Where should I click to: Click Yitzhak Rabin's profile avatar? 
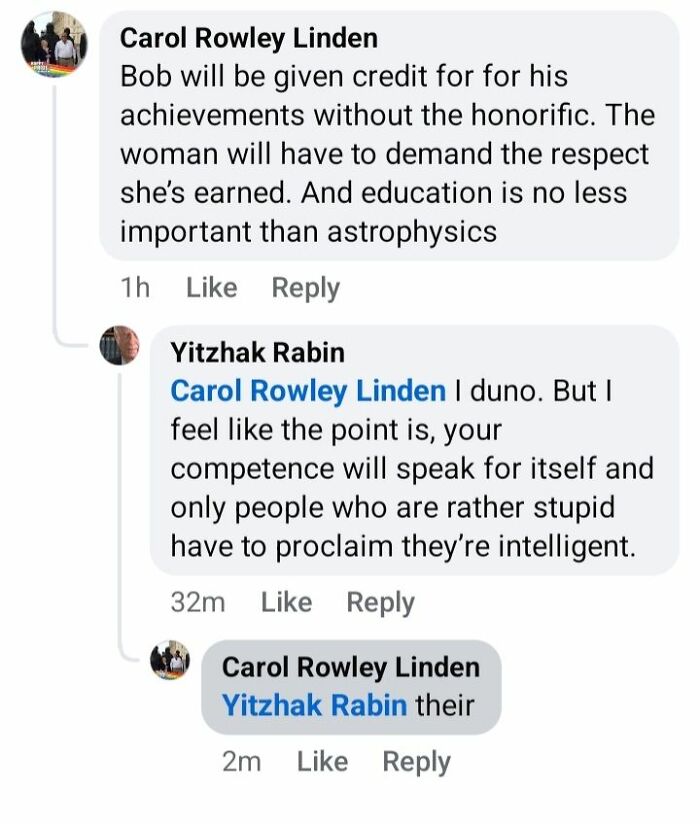click(x=116, y=345)
